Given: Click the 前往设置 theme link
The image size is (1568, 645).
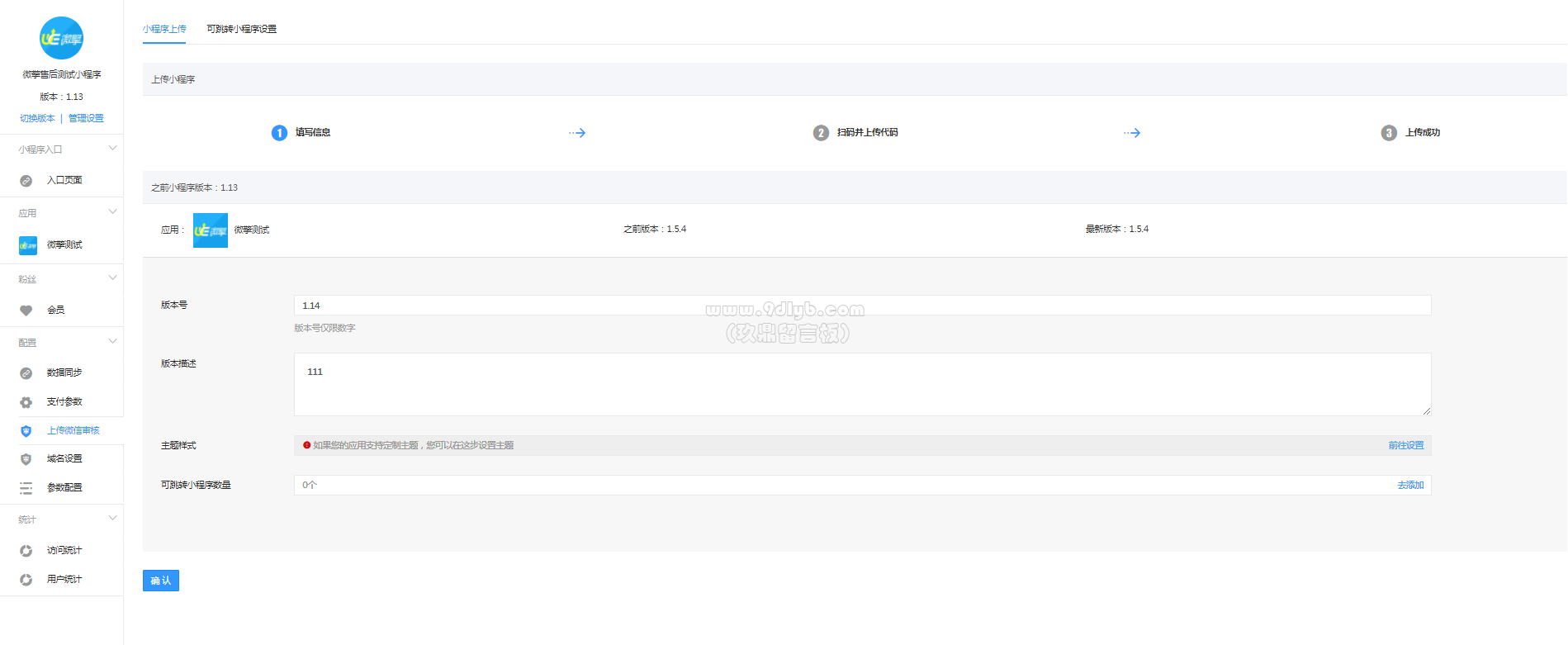Looking at the screenshot, I should click(x=1406, y=446).
